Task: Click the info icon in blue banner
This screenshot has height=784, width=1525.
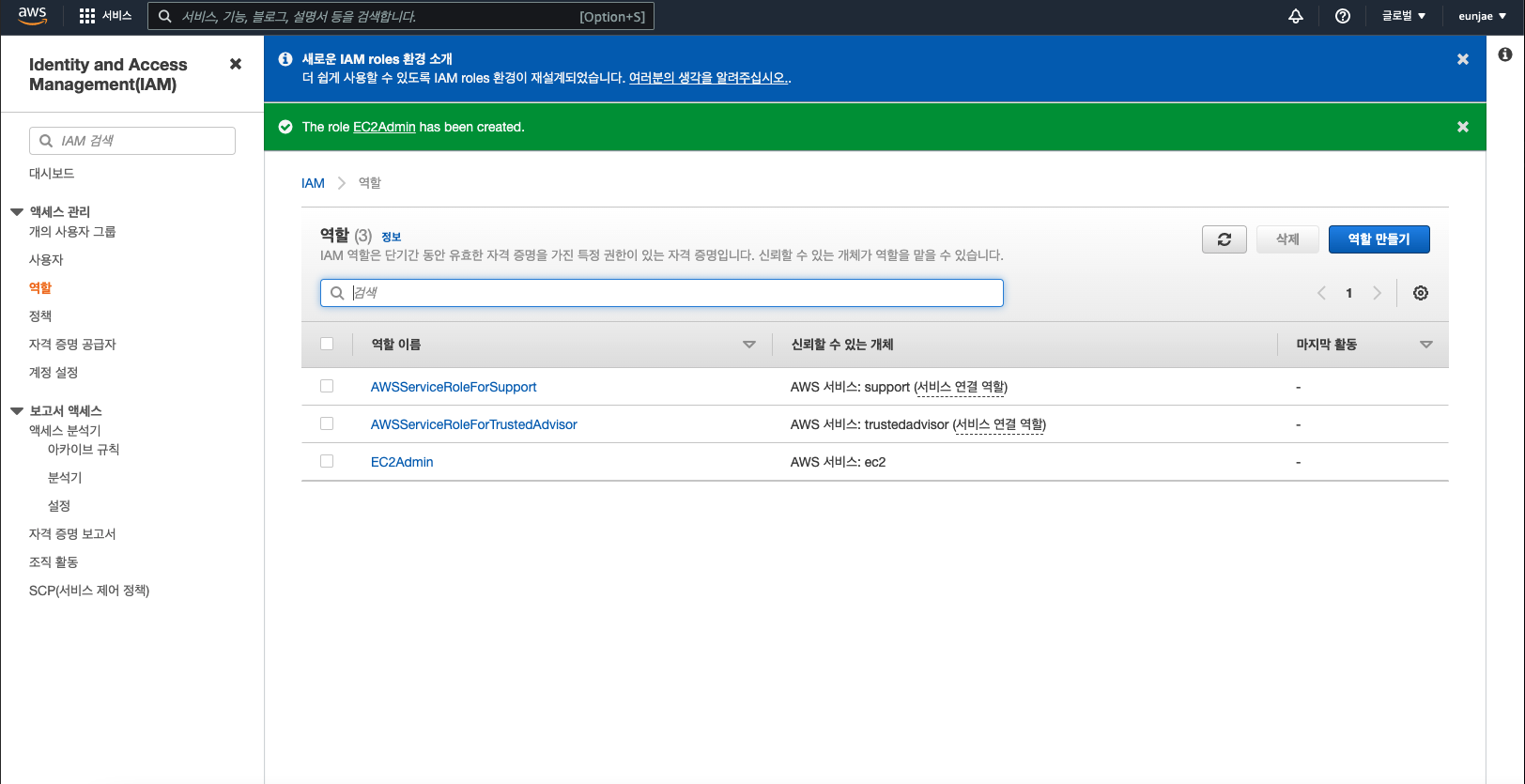Action: [x=285, y=59]
